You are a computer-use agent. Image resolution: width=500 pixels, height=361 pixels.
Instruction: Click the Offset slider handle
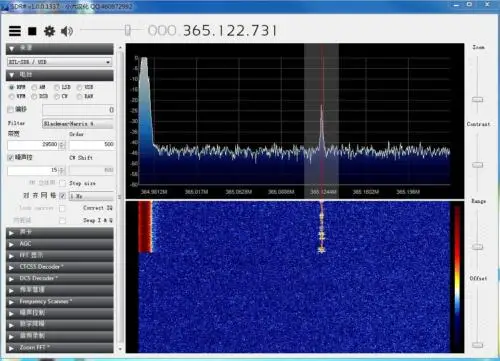click(x=478, y=345)
